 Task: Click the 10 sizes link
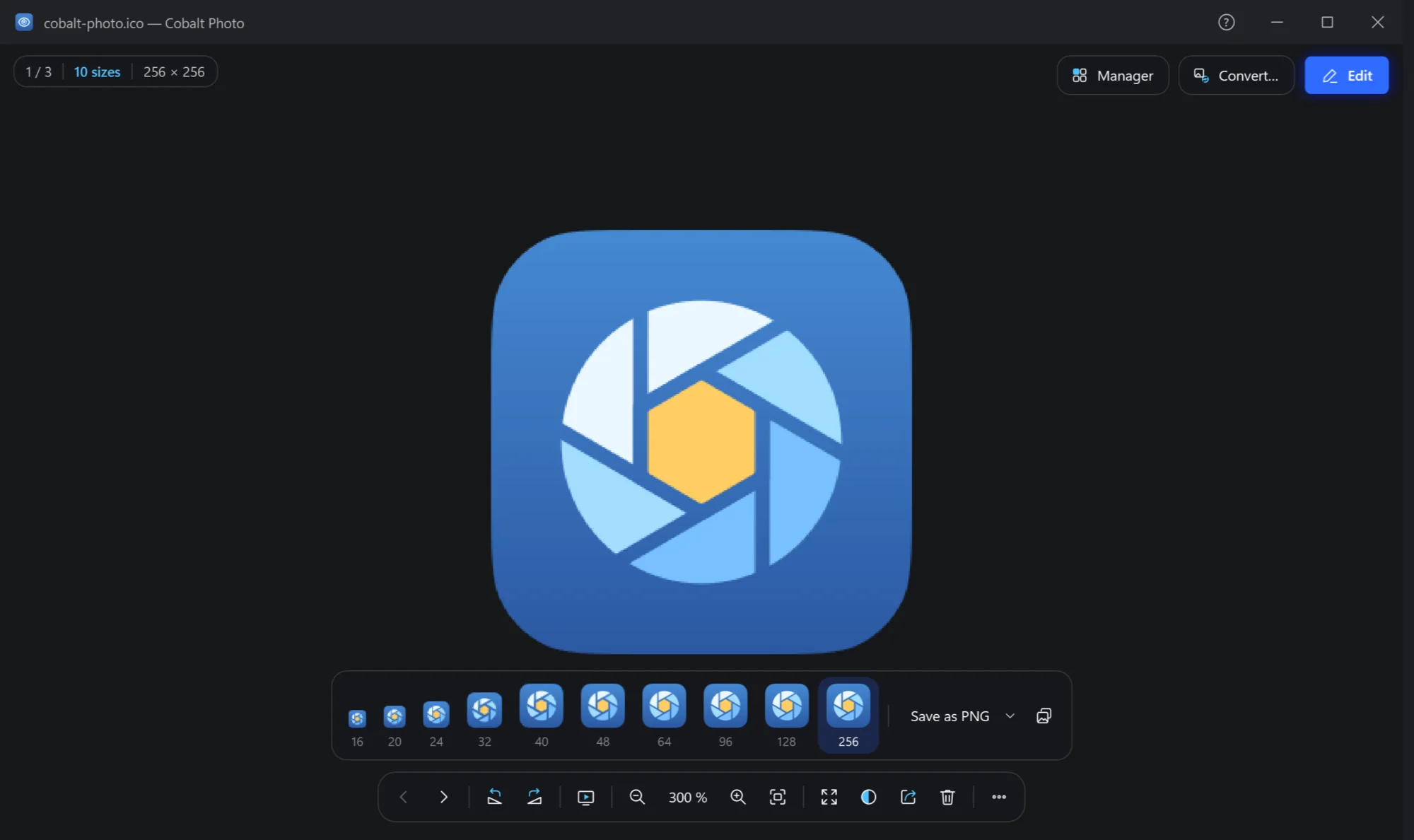97,71
